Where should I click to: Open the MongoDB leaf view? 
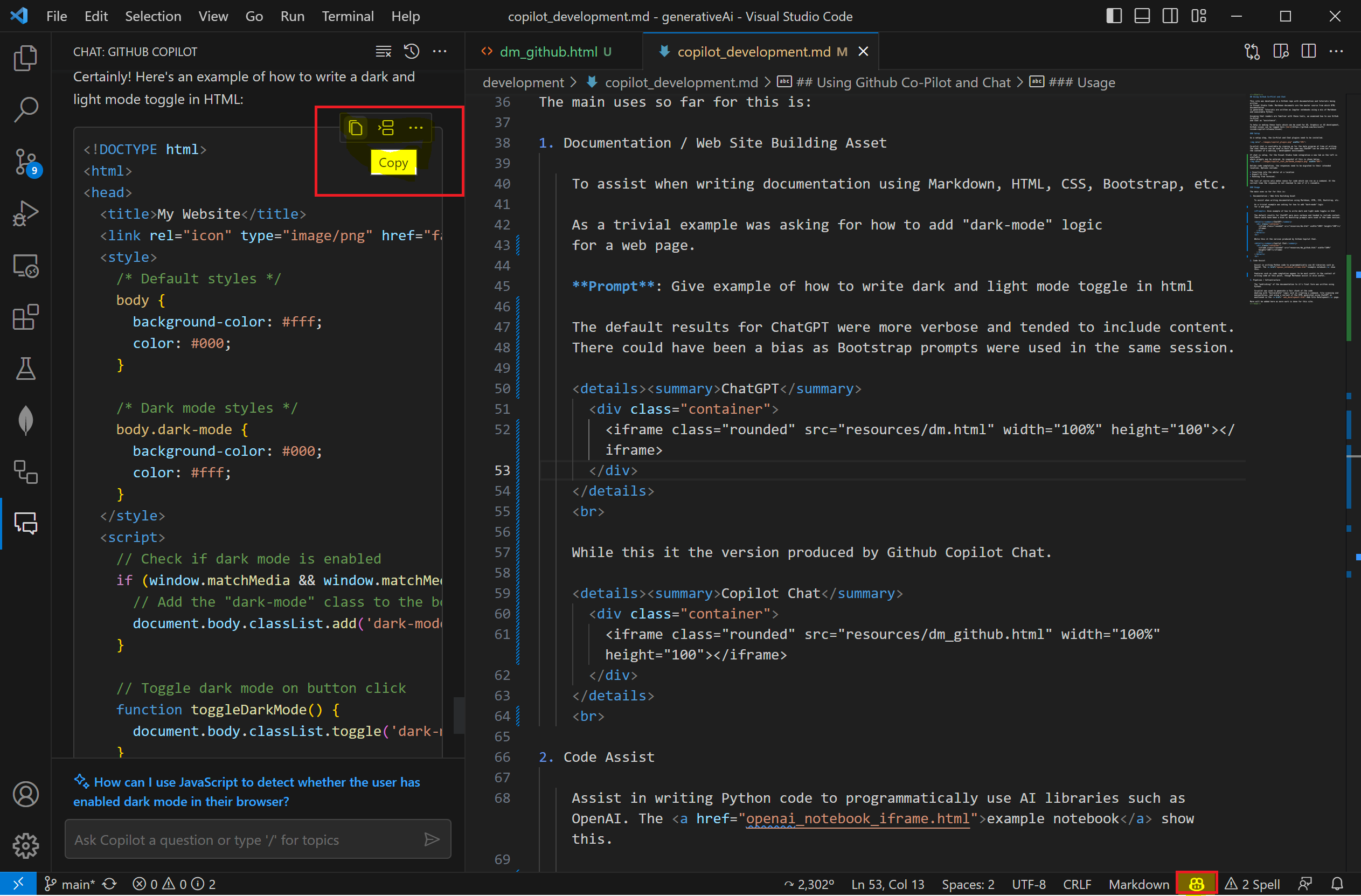click(x=26, y=421)
